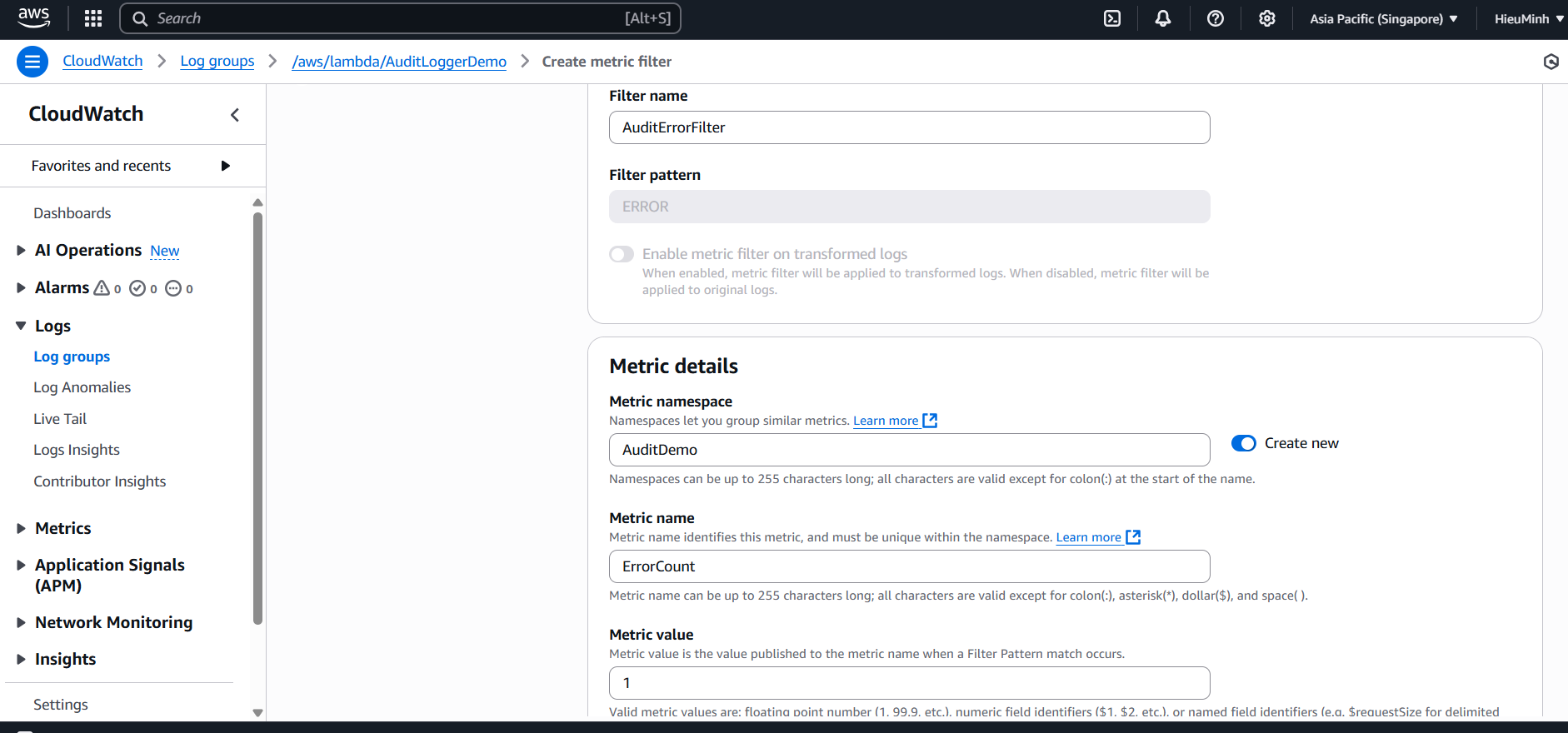Click the external link icon beside metric name Learn more
Screen dimensions: 1568x733
[x=1133, y=537]
